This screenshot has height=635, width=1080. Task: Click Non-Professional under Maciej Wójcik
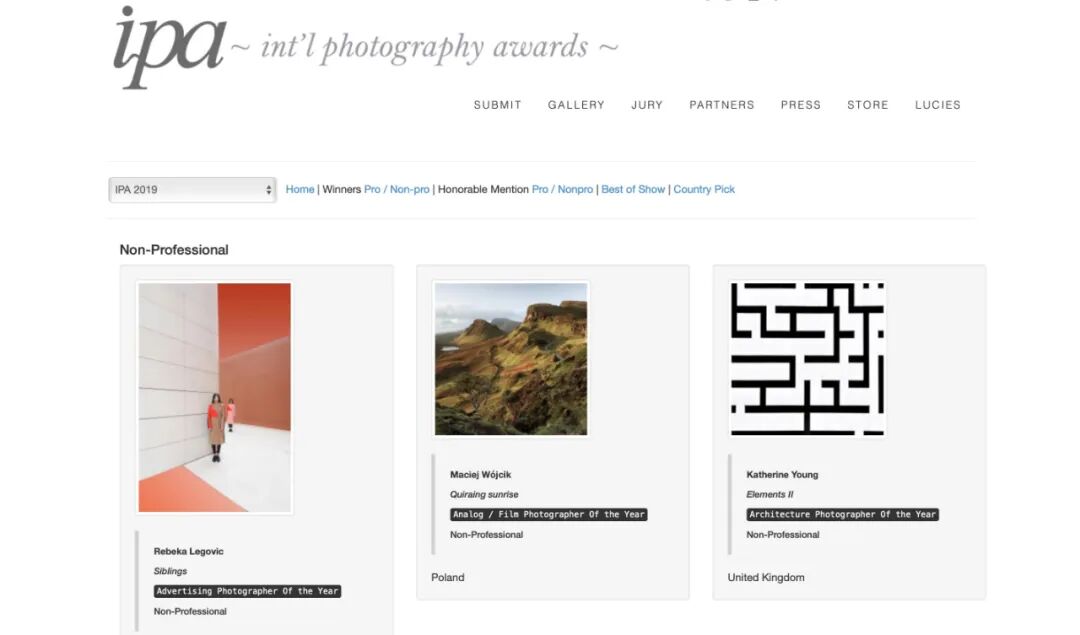(486, 534)
